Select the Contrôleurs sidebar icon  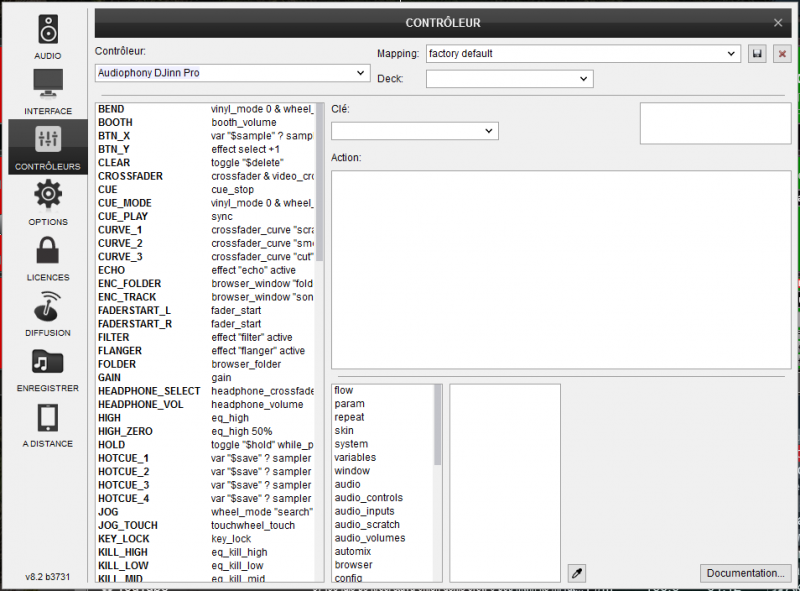[47, 146]
